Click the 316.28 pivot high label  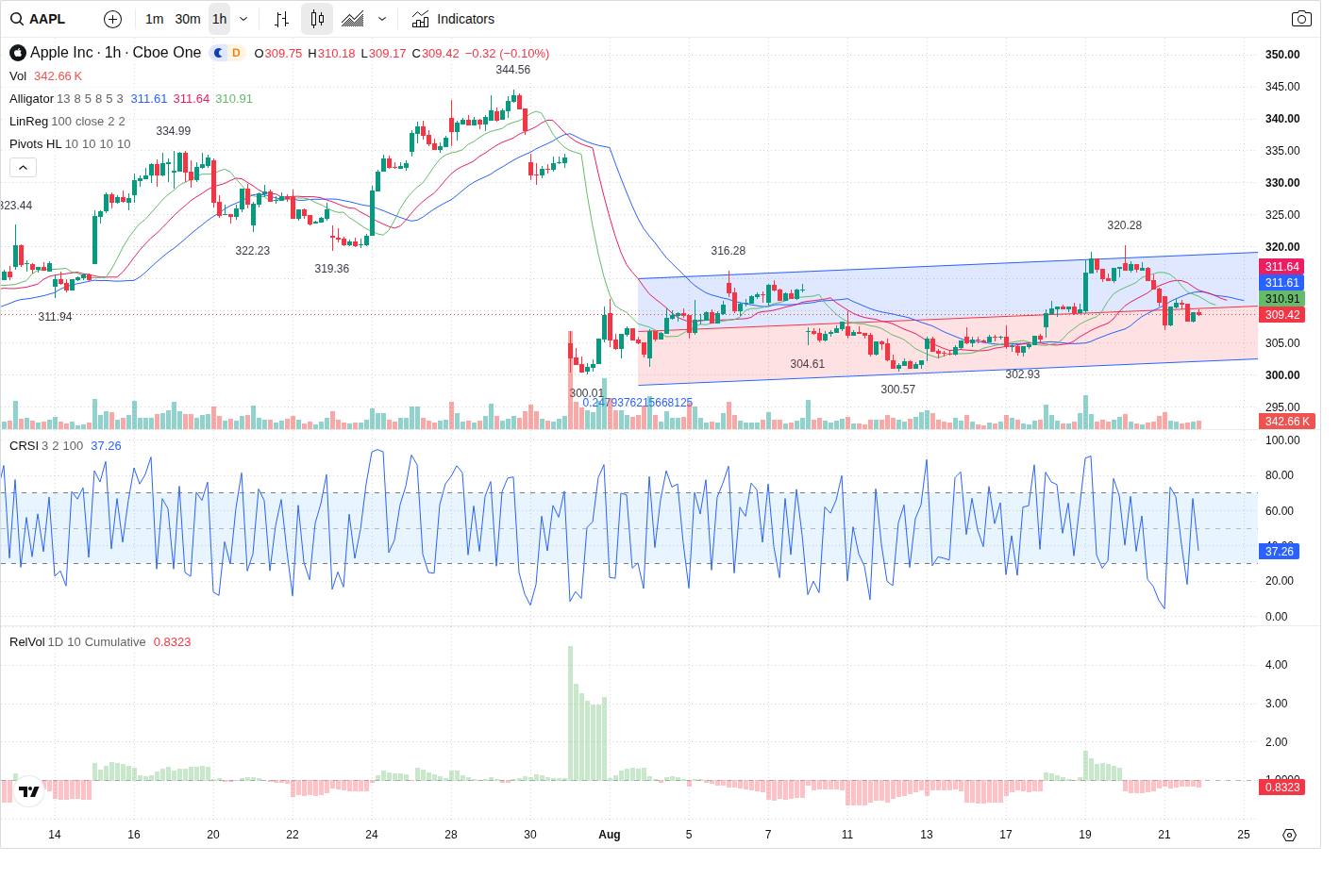pos(729,251)
